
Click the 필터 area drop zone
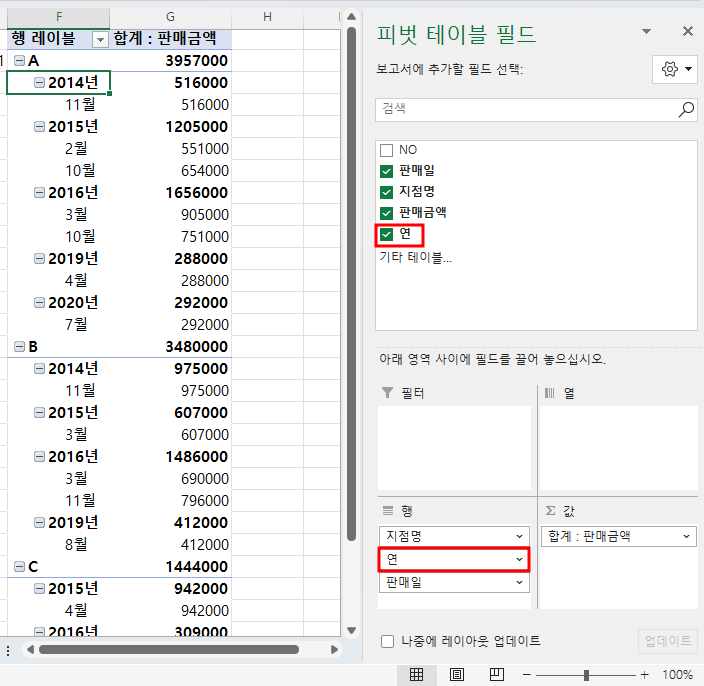coord(454,448)
